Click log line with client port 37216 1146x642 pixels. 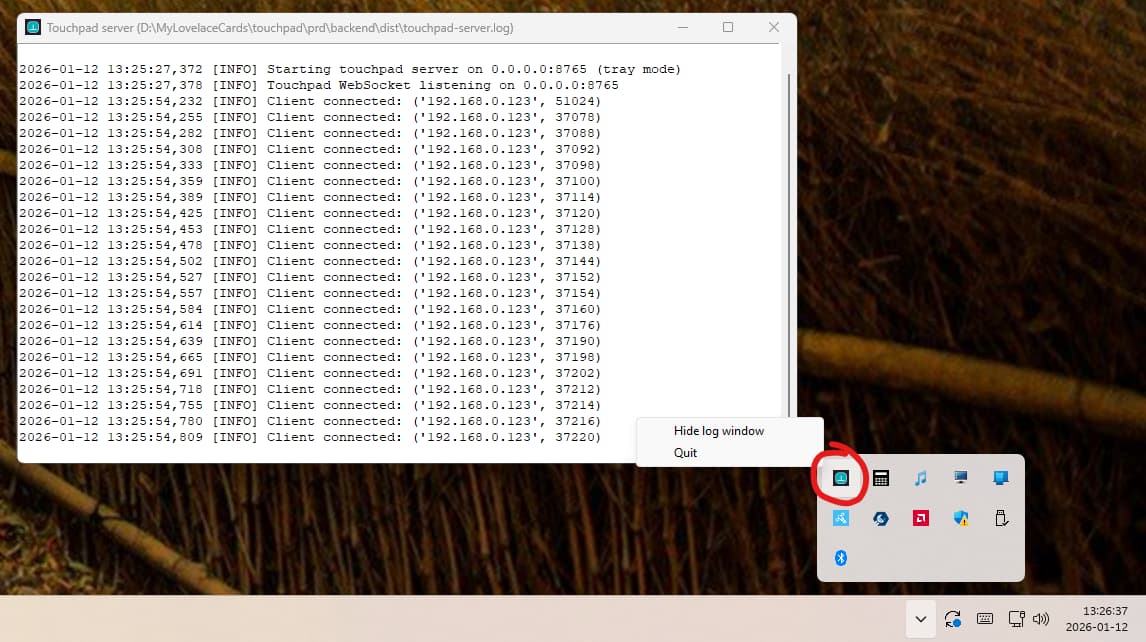tap(310, 422)
